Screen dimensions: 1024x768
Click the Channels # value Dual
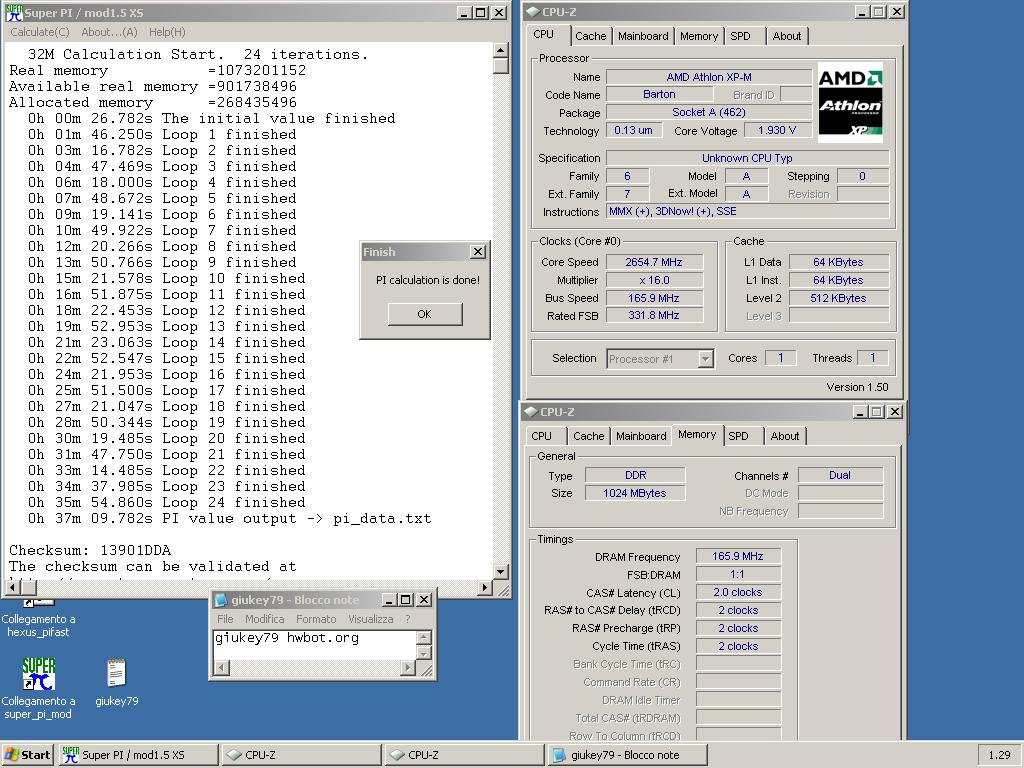click(840, 475)
